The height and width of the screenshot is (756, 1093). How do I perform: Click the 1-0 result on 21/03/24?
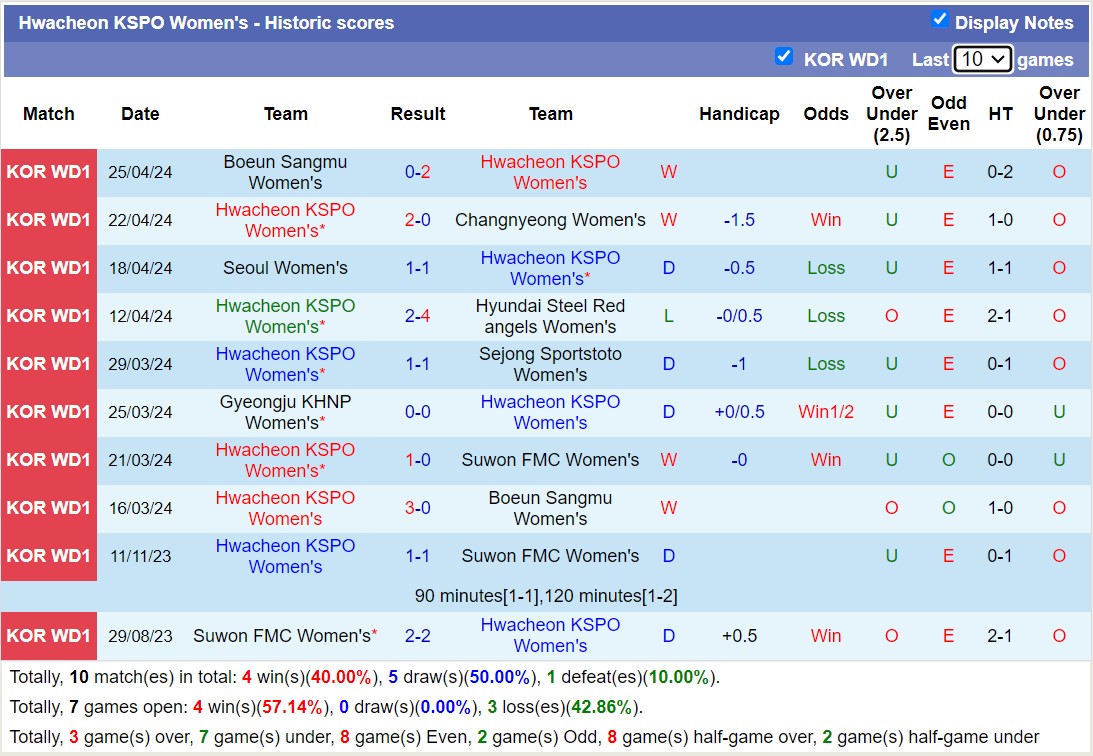coord(417,460)
